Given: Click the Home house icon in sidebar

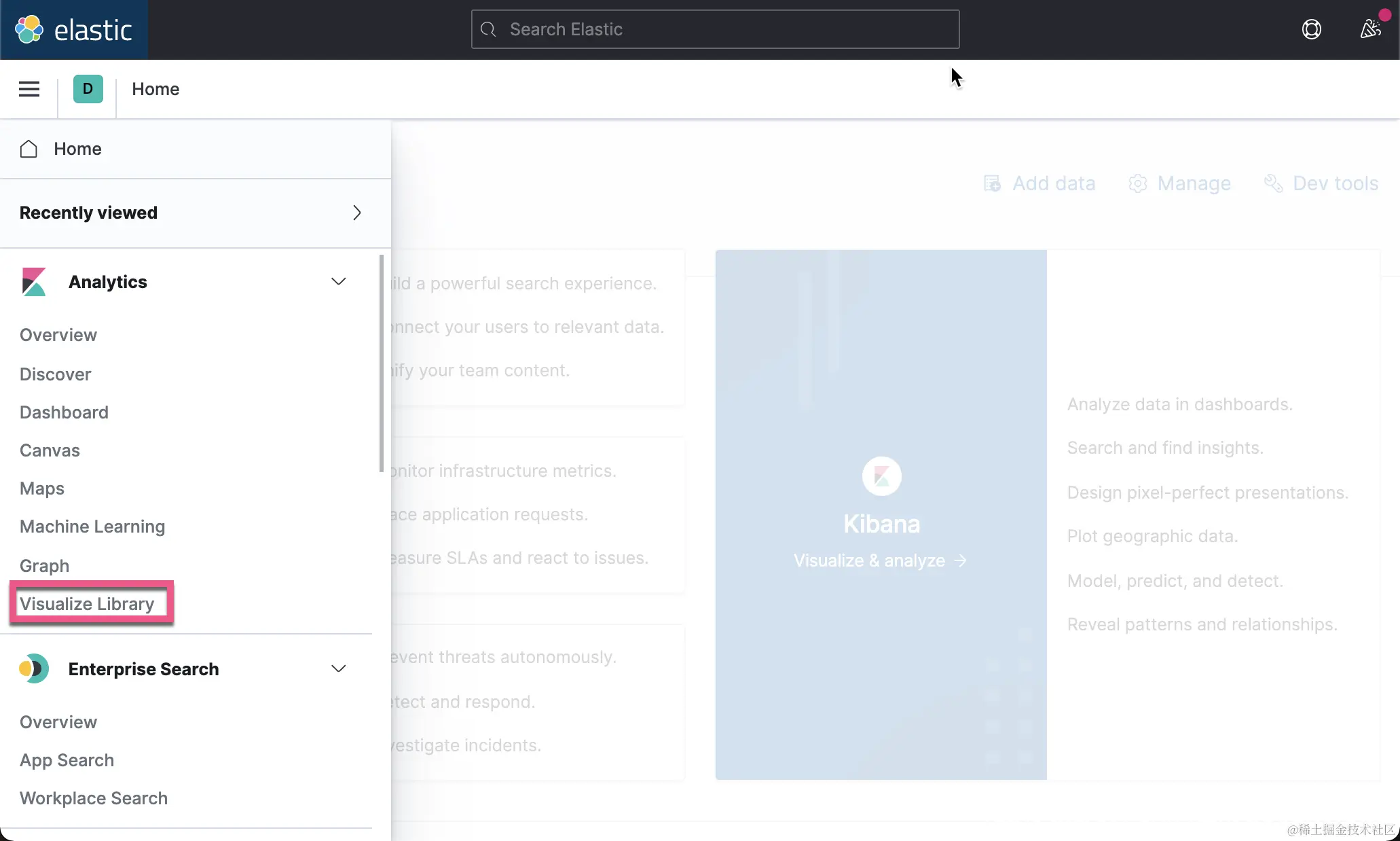Looking at the screenshot, I should 29,149.
